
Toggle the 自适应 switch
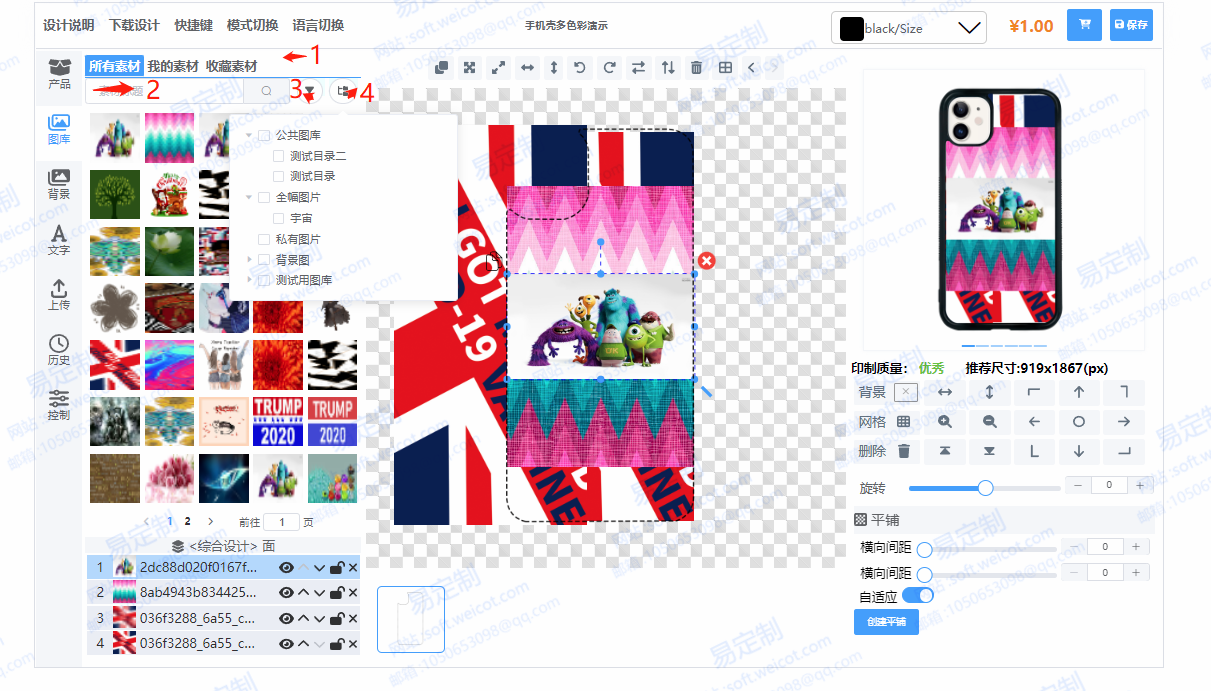pos(918,596)
